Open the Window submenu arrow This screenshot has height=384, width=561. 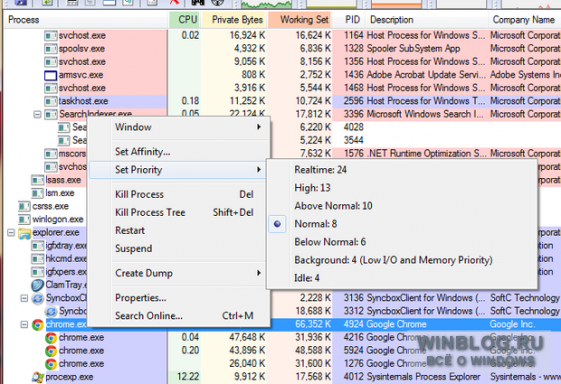click(x=259, y=127)
